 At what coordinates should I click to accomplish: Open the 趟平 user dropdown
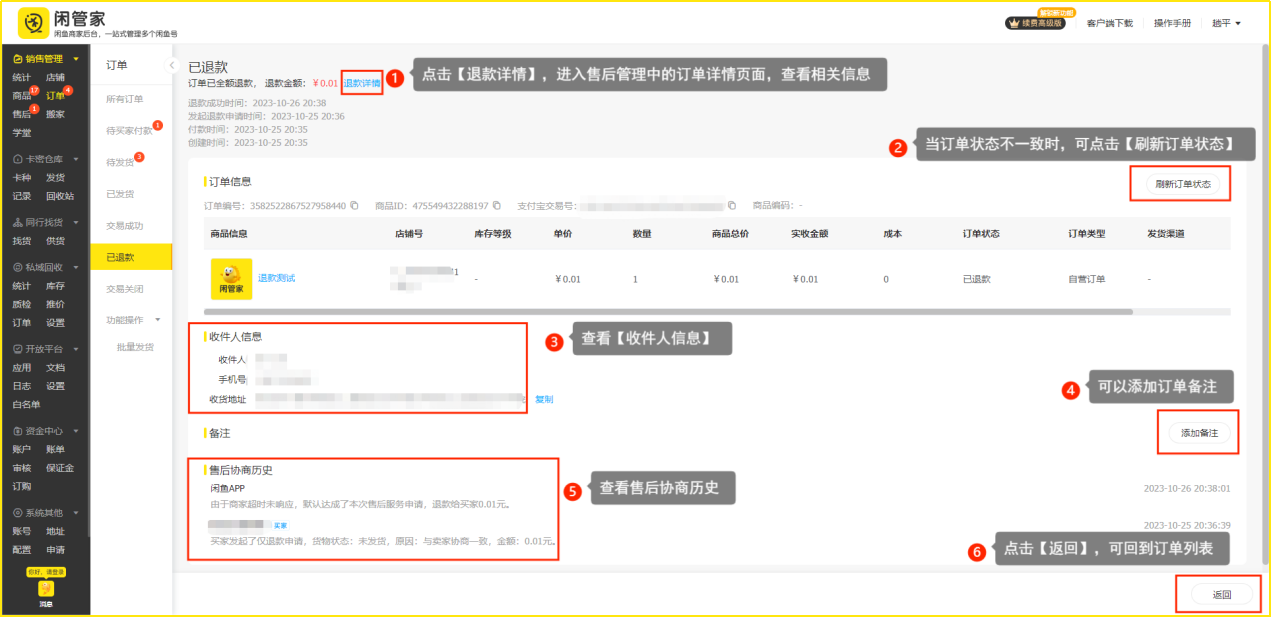click(x=1226, y=23)
